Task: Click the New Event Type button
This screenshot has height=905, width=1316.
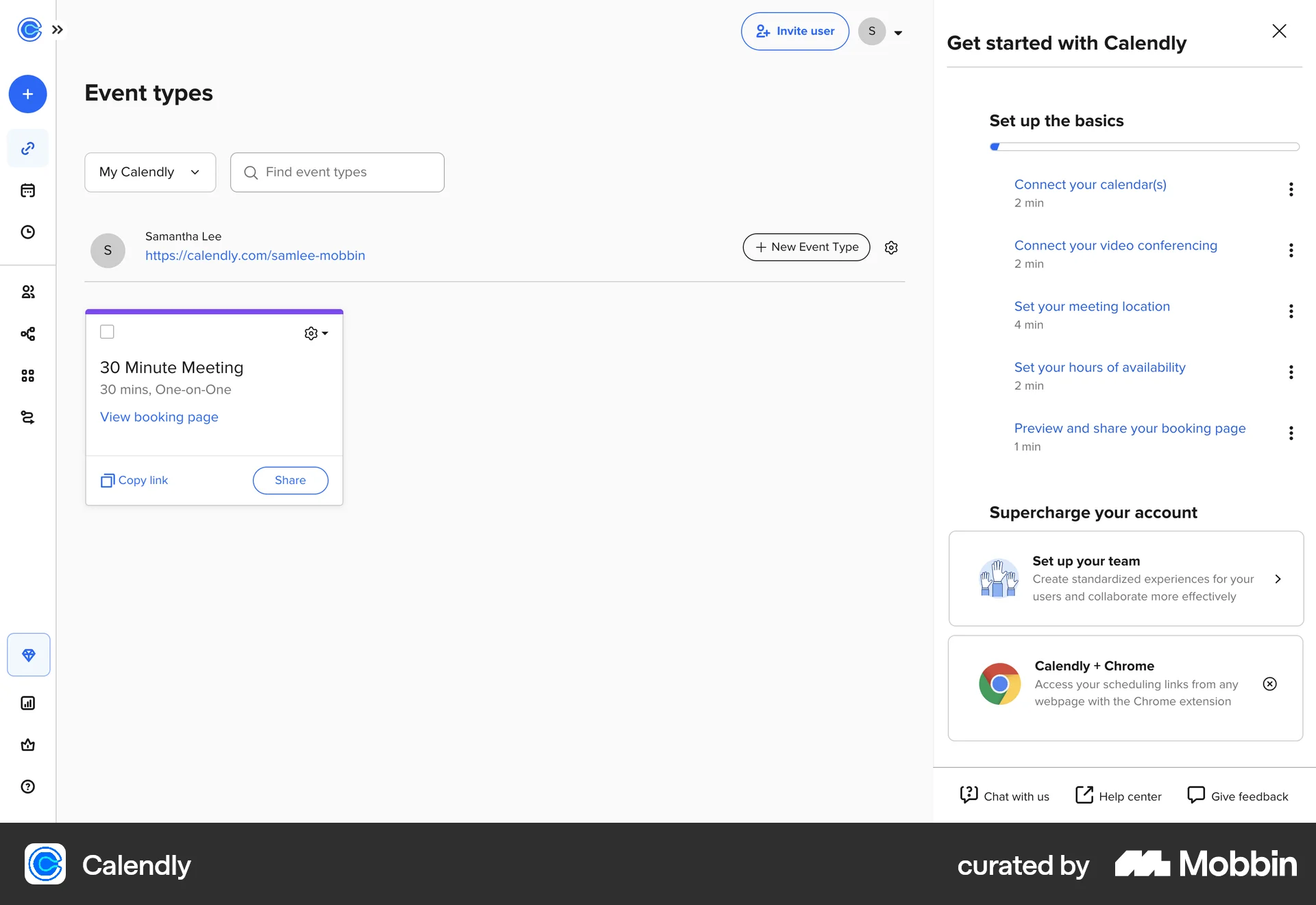Action: [x=807, y=247]
